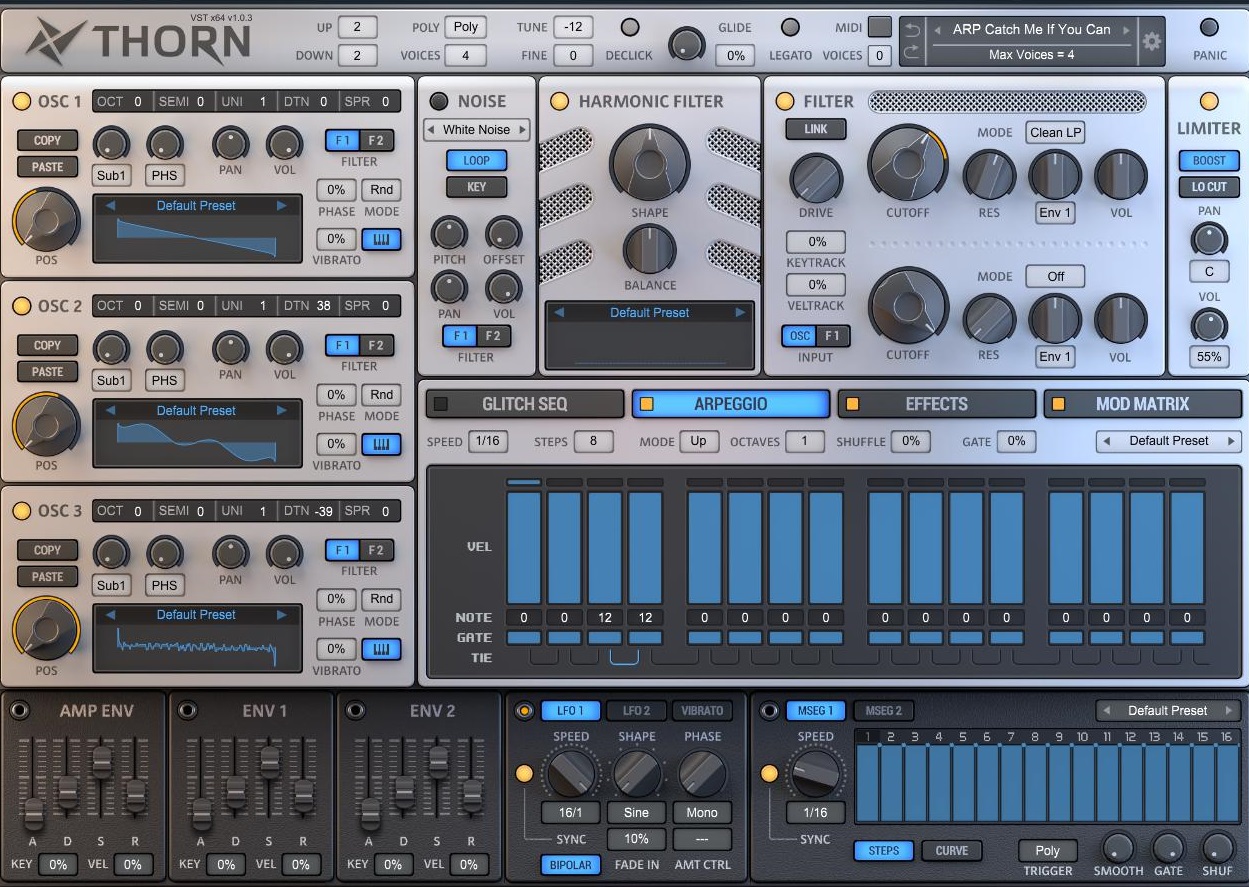Open OSC 1 Rnd mode dropdown
This screenshot has width=1249, height=887.
tap(381, 190)
